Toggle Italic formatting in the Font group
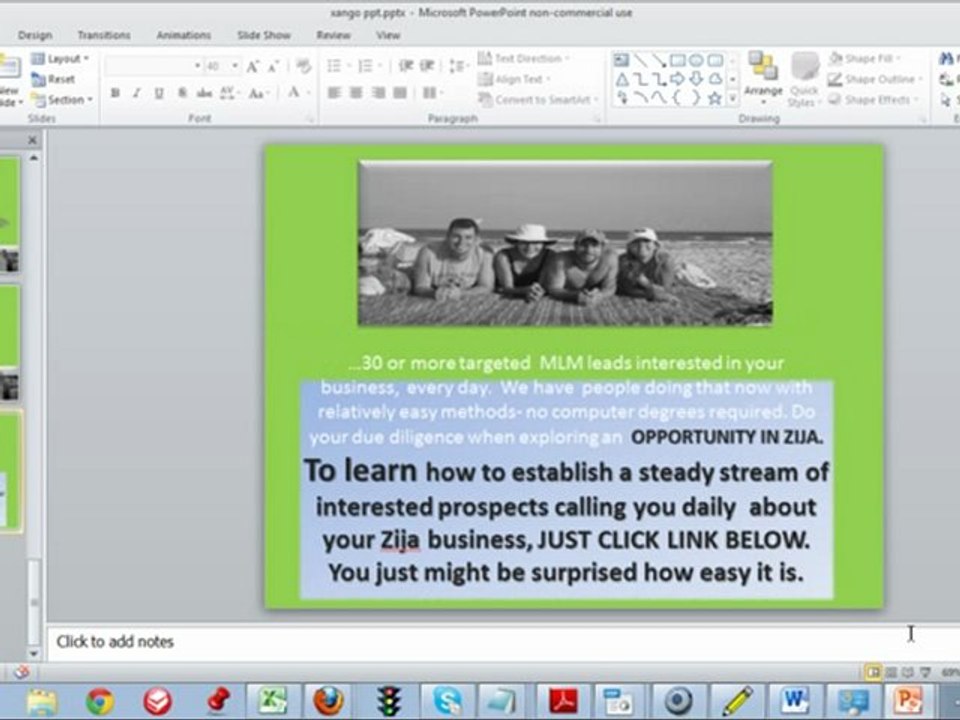 coord(137,93)
